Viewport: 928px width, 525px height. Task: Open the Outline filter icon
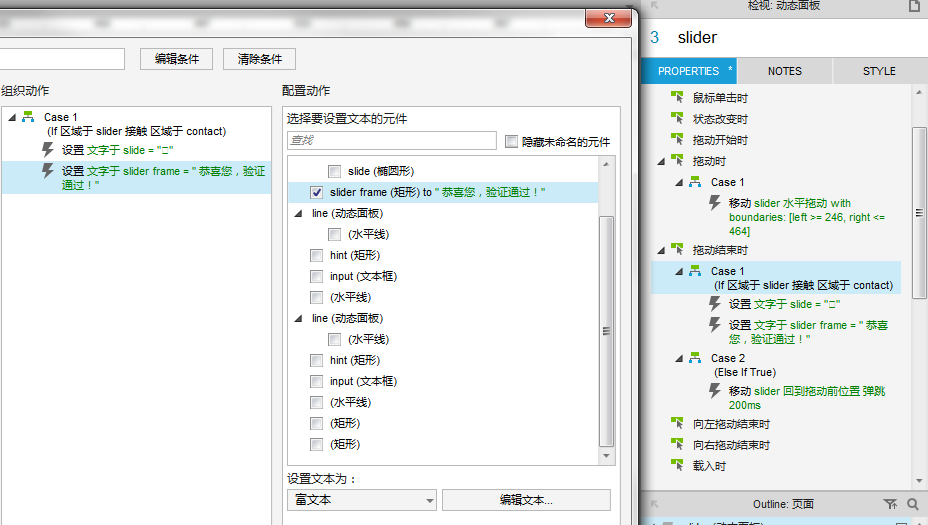[x=890, y=504]
